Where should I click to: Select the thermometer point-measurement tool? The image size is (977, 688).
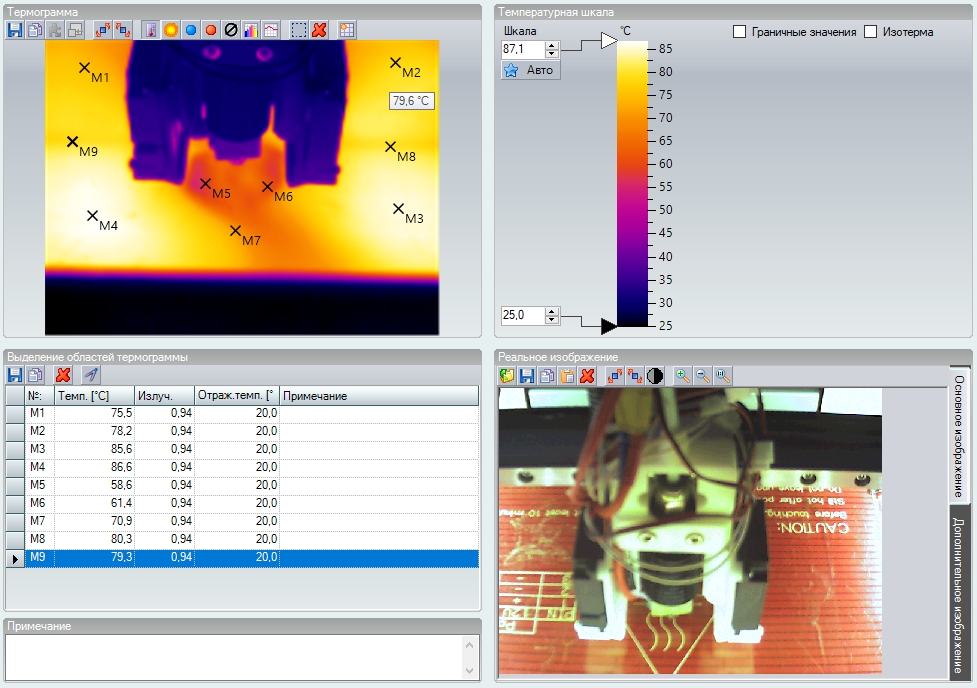click(151, 30)
